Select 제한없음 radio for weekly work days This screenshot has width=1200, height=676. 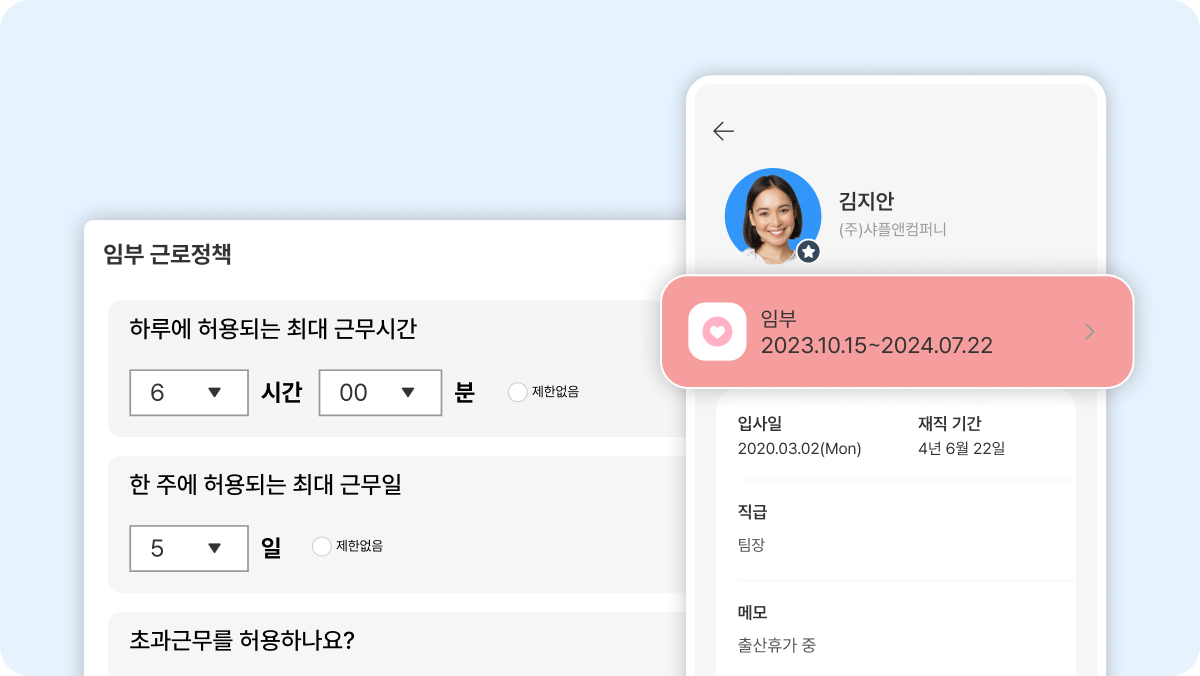pos(322,546)
